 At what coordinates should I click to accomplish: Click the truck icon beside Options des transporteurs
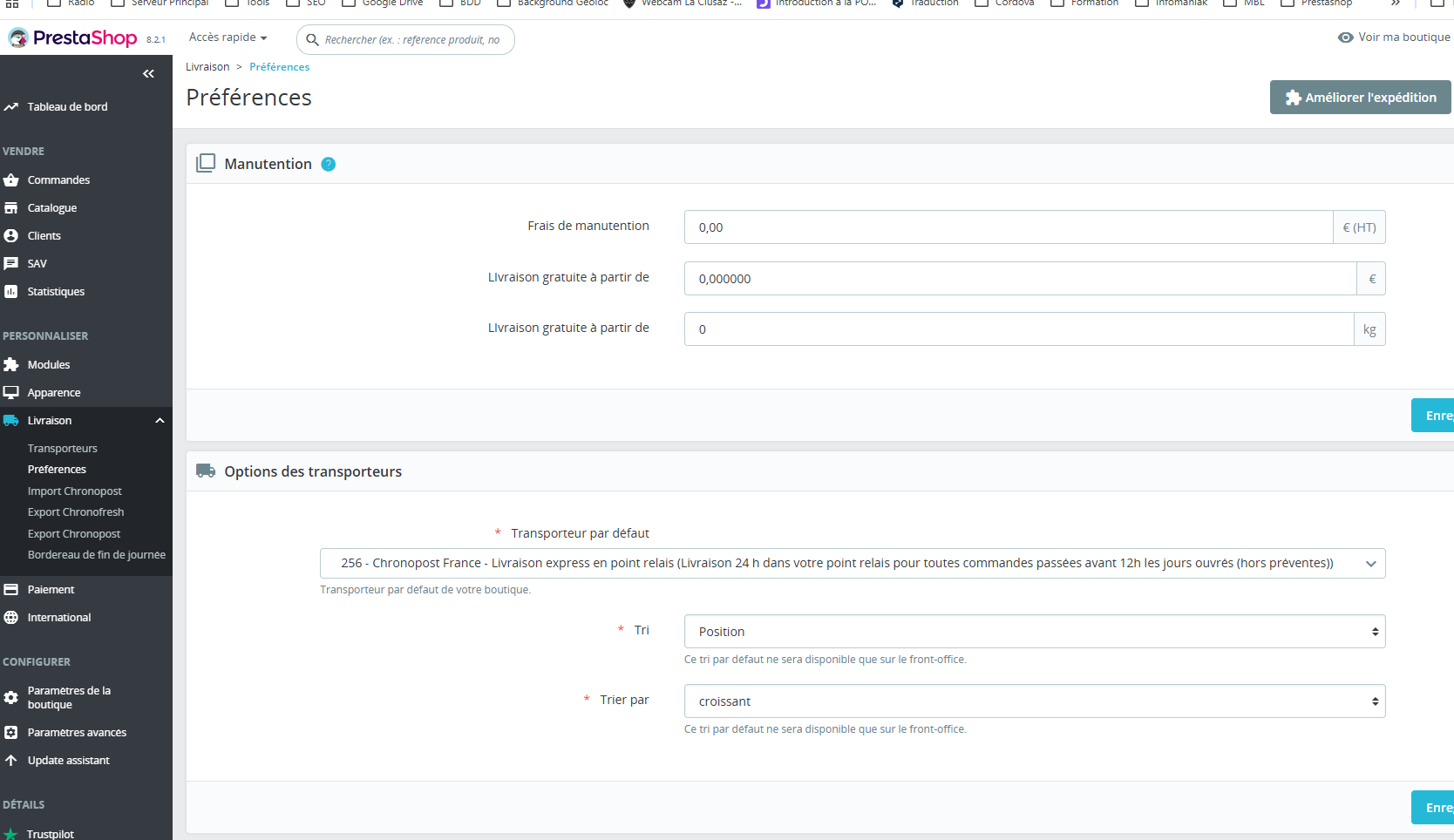[x=206, y=471]
